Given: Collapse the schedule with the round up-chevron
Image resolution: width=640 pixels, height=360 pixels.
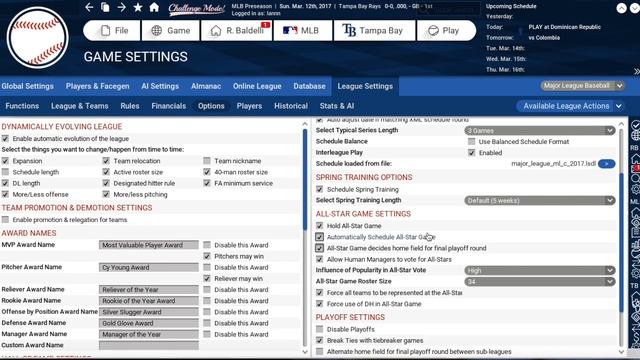Looking at the screenshot, I should 621,8.
